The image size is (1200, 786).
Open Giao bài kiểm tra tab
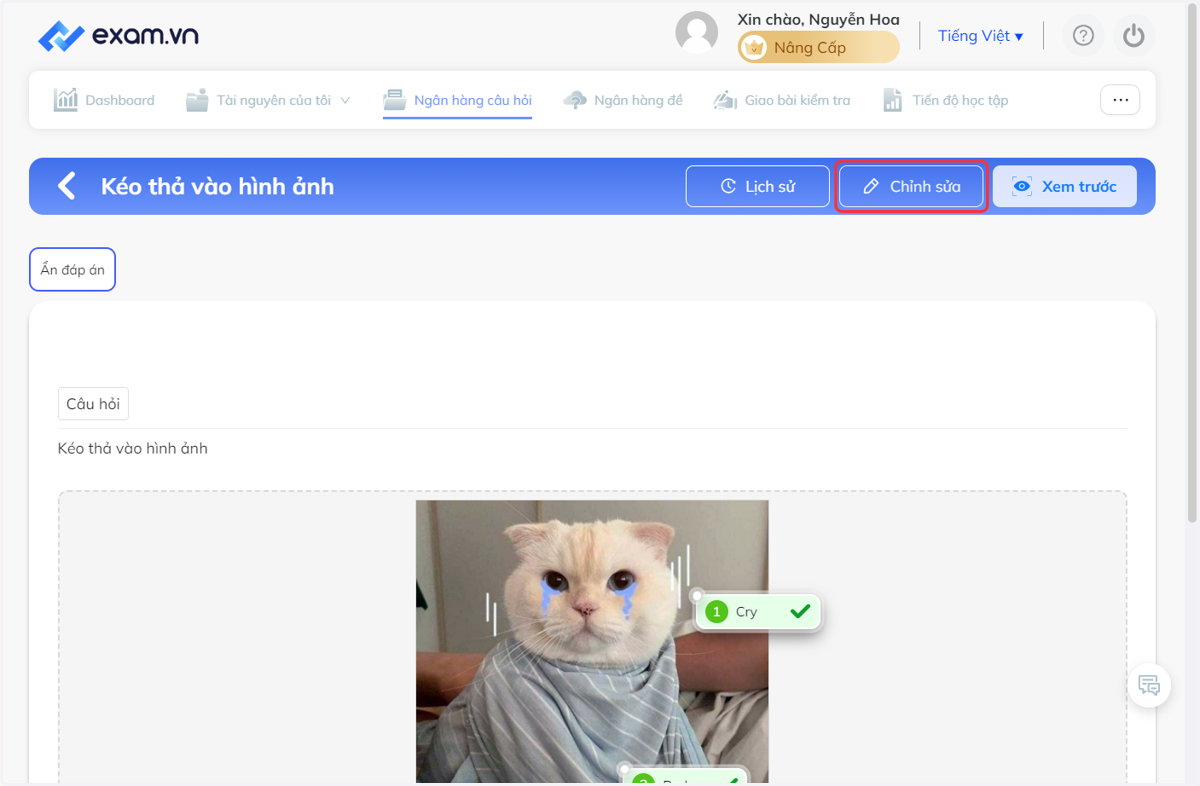tap(781, 100)
